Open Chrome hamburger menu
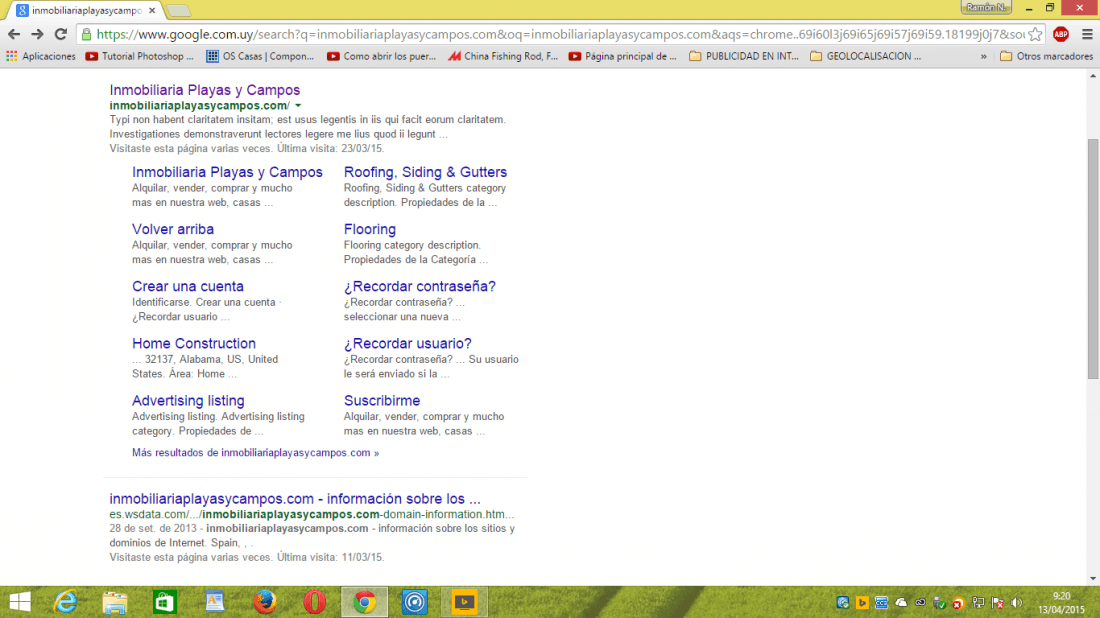The image size is (1100, 618). coord(1087,34)
